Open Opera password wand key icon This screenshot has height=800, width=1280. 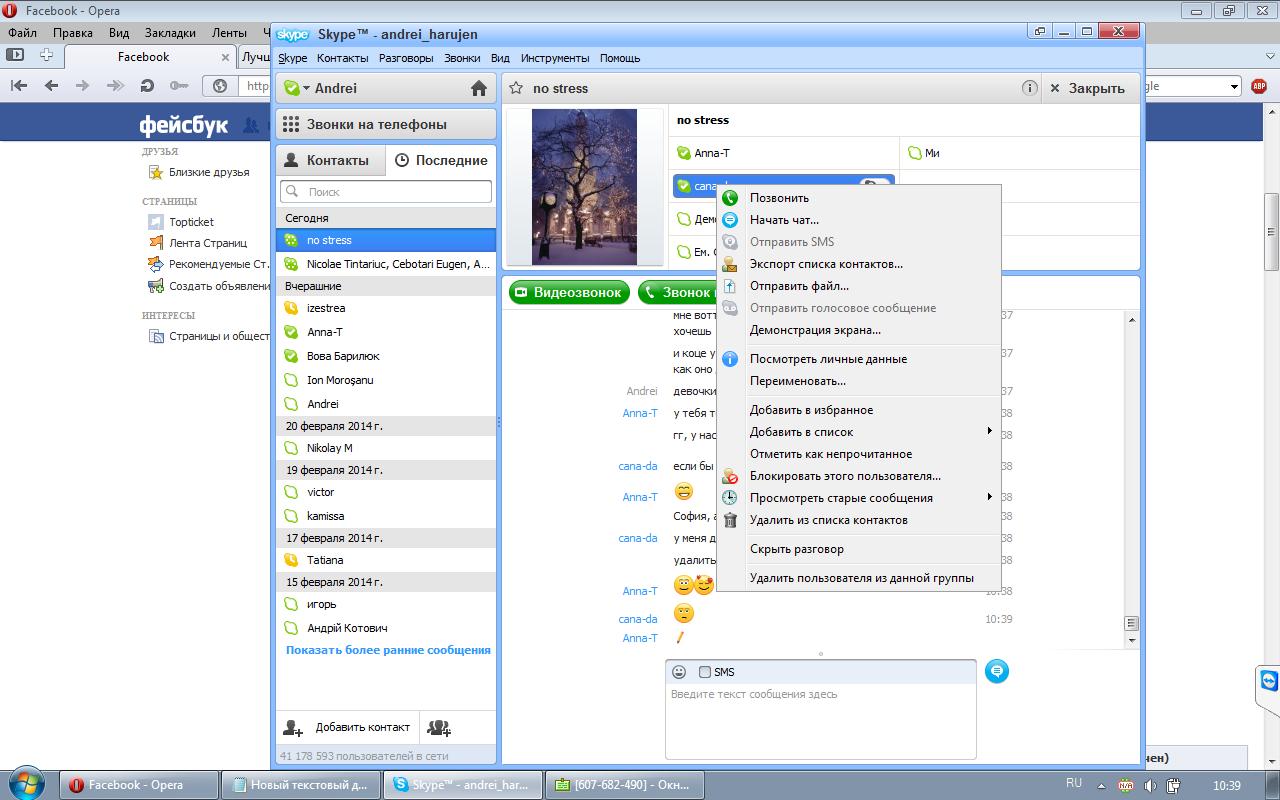click(179, 86)
